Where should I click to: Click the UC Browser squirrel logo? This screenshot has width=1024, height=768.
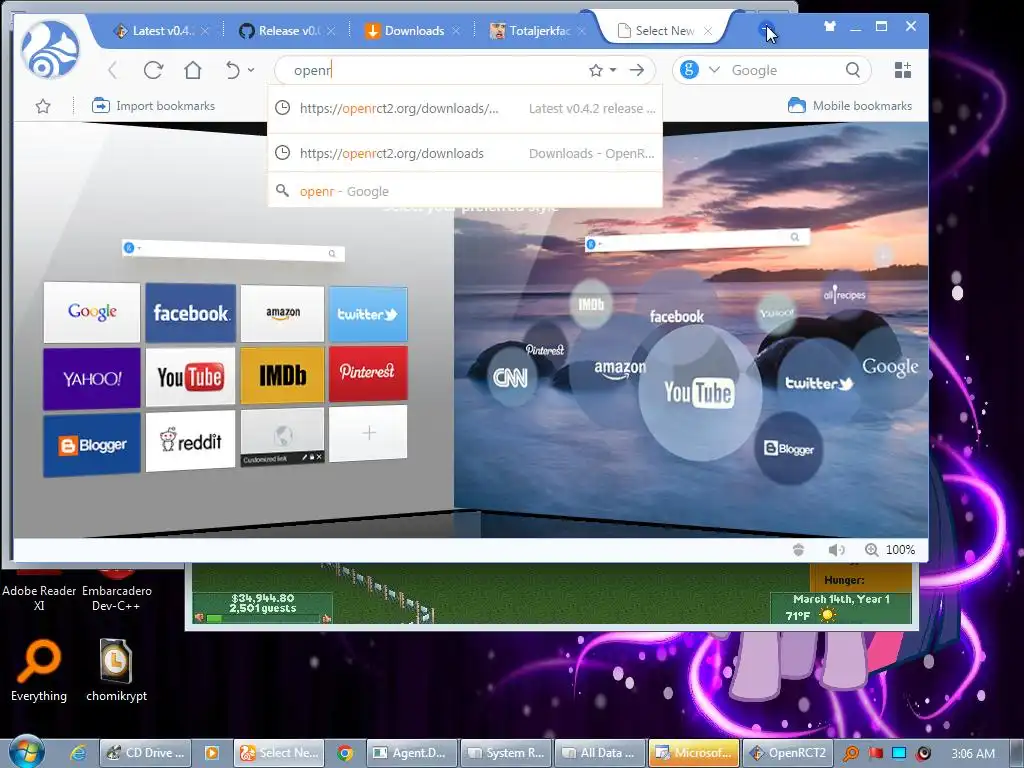(50, 50)
